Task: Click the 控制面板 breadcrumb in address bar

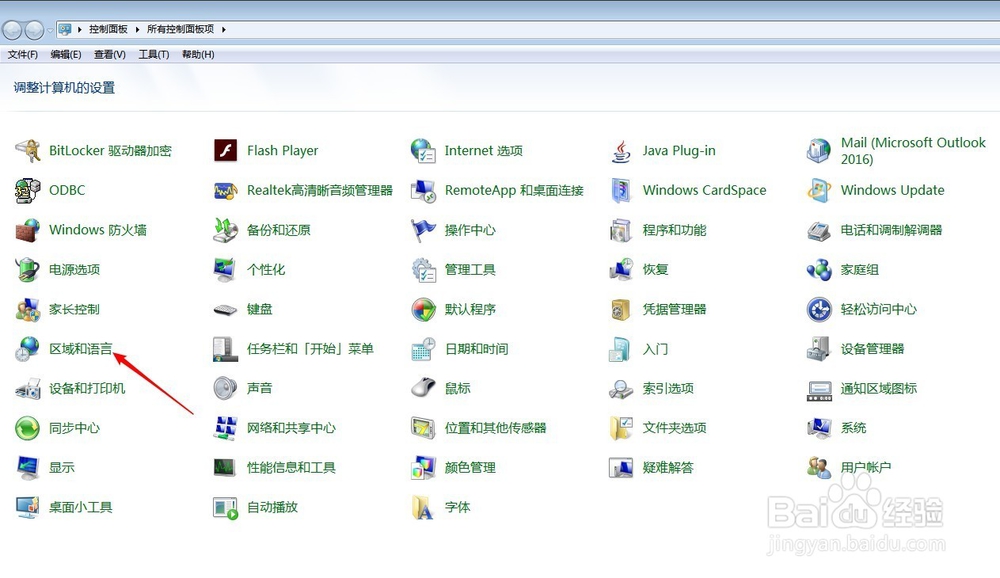Action: pos(108,29)
